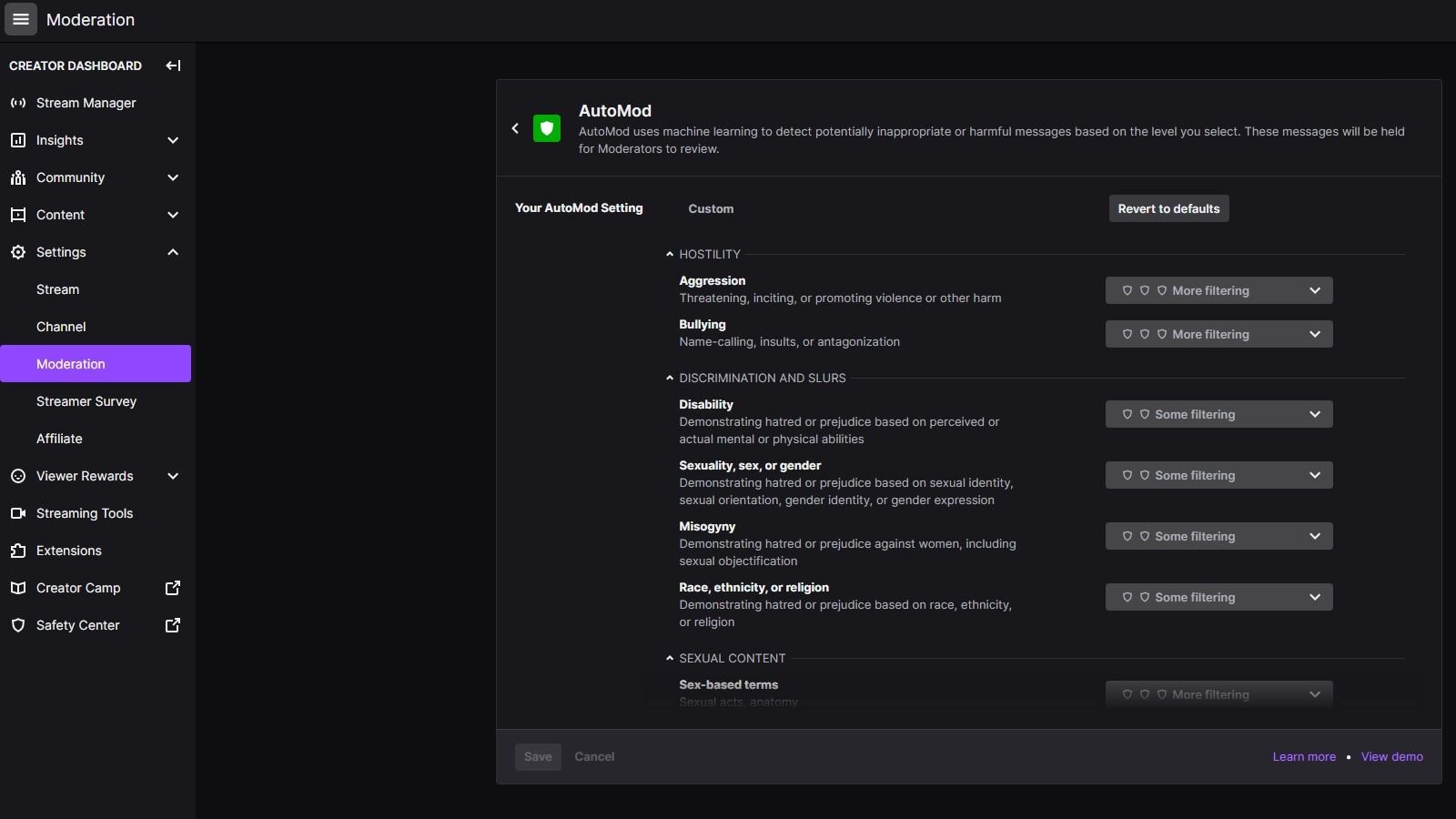Click the Save button
The height and width of the screenshot is (819, 1456).
click(538, 756)
